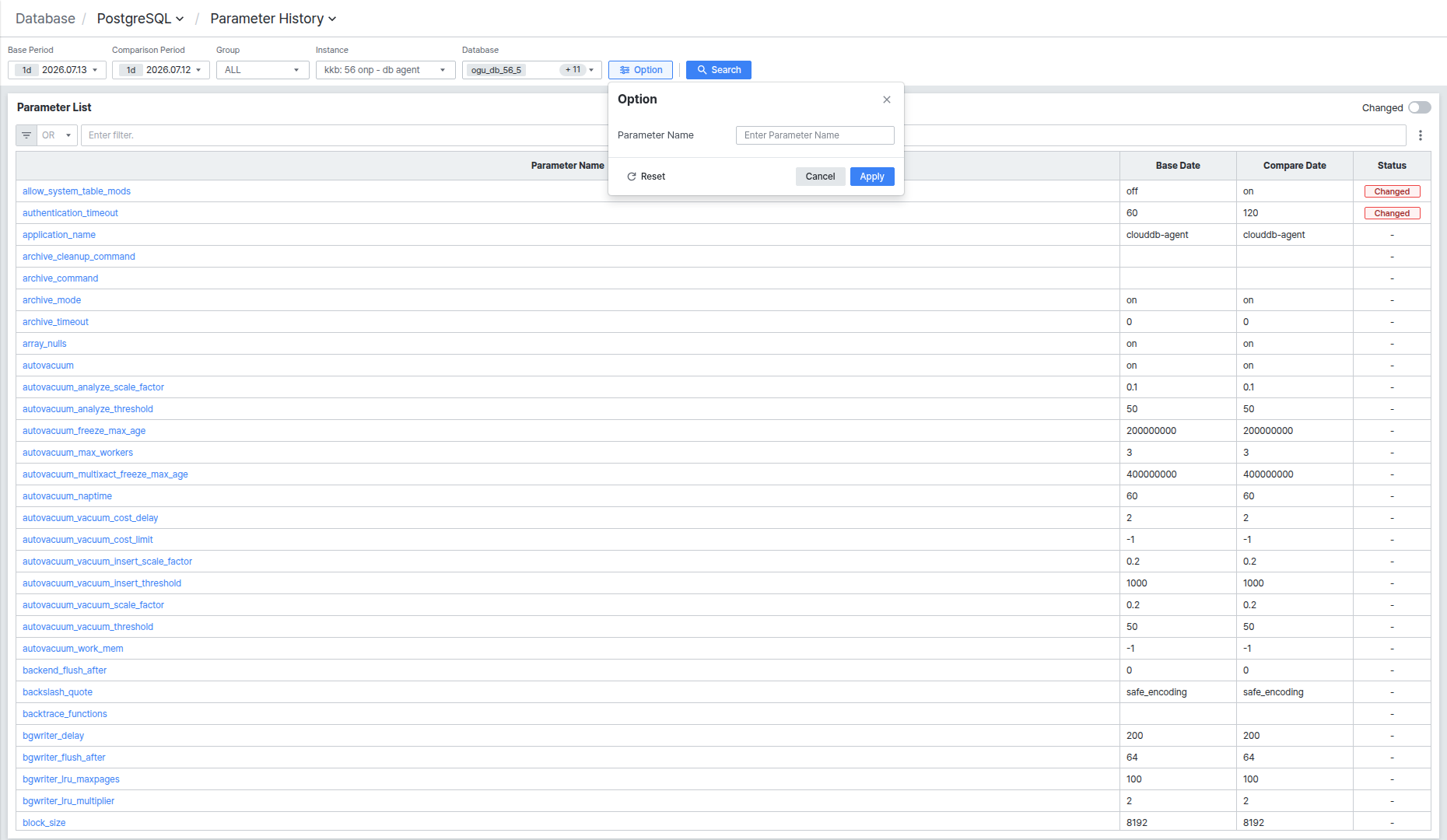1447x840 pixels.
Task: Select compare value 120 for authentication_timeout
Action: 1250,213
